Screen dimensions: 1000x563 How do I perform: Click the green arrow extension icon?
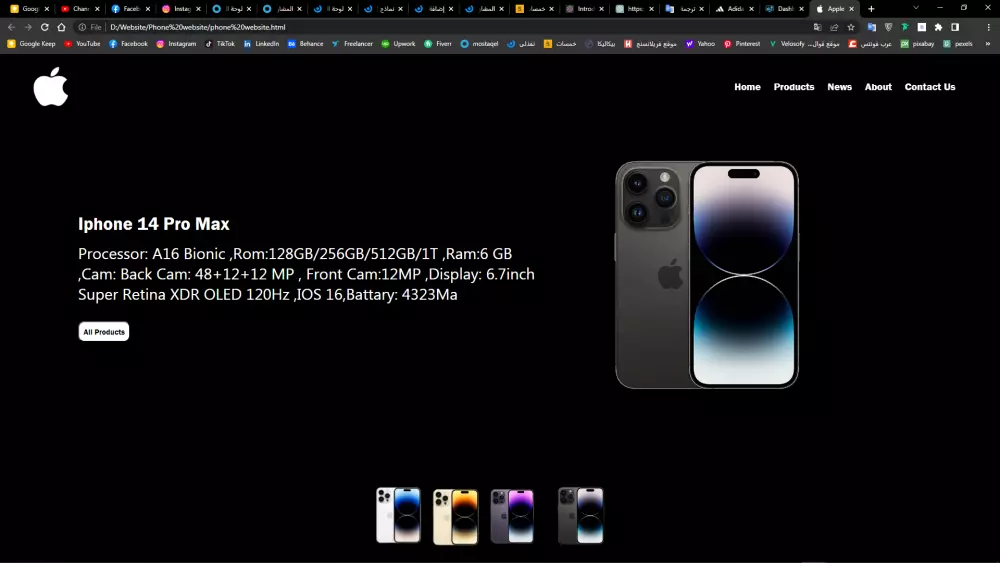pos(905,27)
